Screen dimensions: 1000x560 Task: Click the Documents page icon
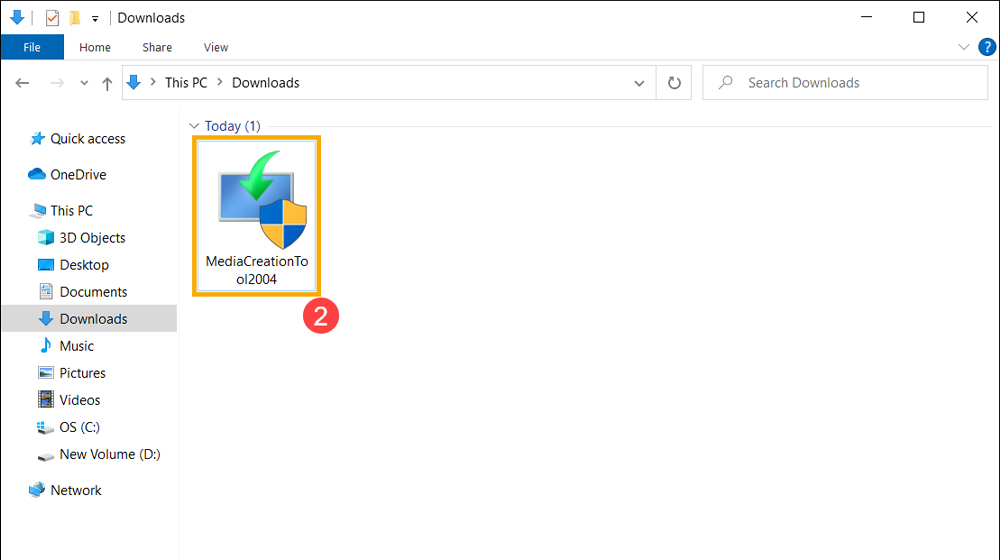(46, 291)
